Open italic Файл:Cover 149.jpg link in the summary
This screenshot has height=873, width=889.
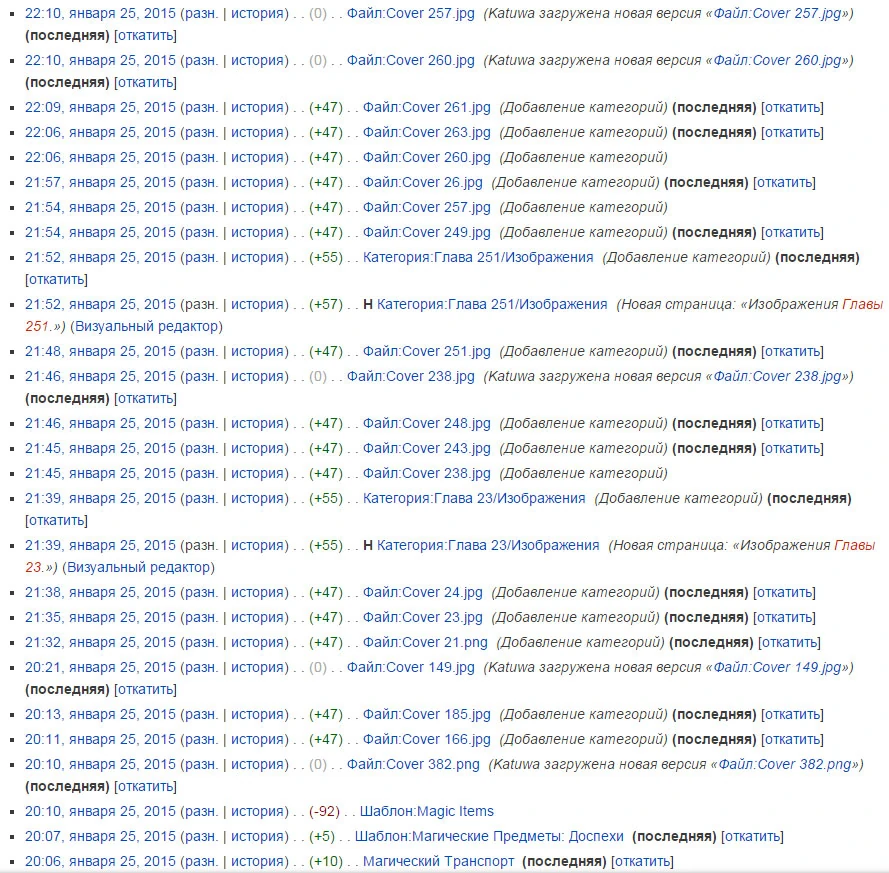(x=777, y=667)
